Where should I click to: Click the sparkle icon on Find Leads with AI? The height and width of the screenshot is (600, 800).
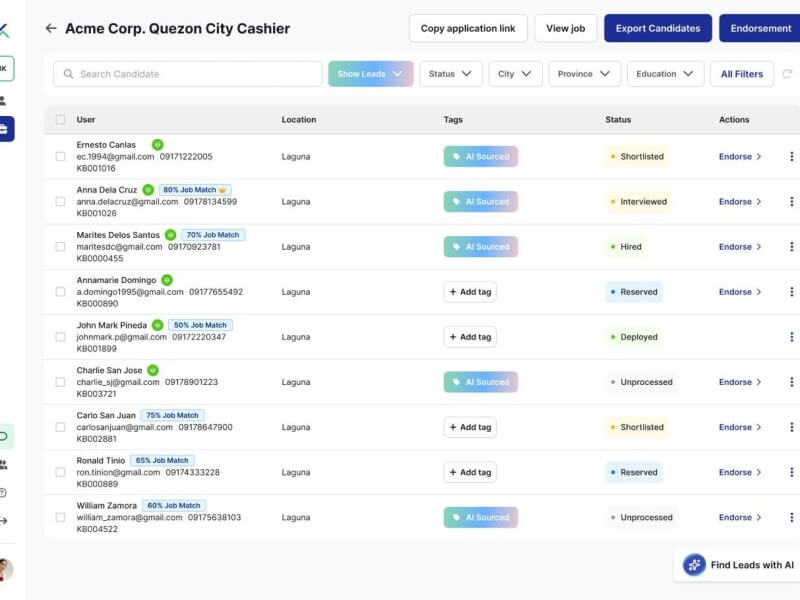click(x=694, y=564)
